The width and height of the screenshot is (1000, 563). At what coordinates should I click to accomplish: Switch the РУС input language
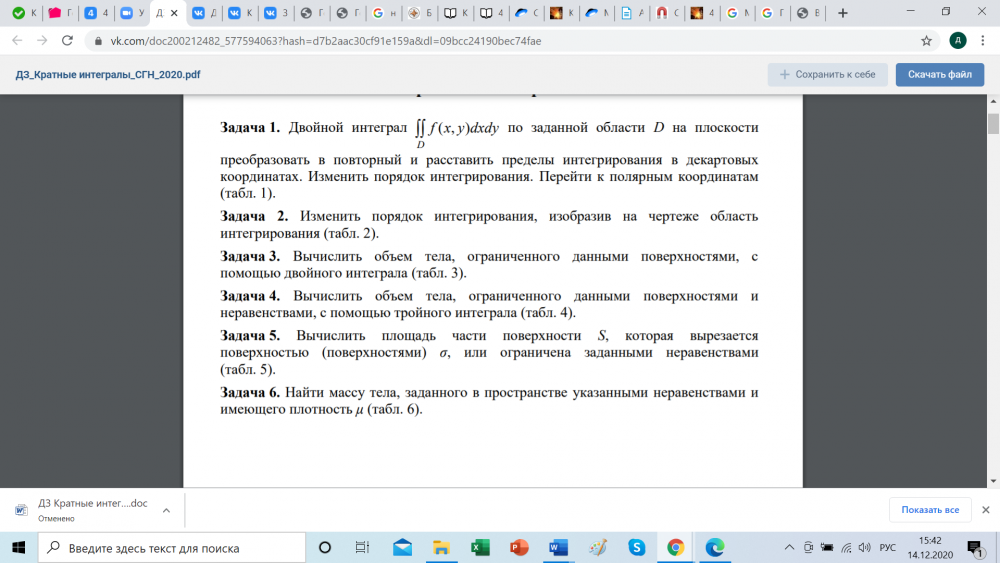(887, 548)
